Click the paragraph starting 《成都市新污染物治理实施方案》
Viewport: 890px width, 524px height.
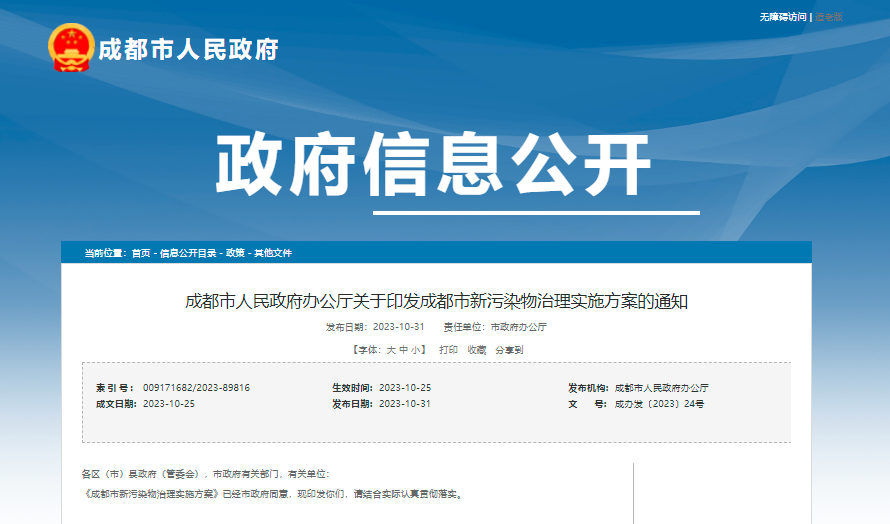tap(274, 494)
